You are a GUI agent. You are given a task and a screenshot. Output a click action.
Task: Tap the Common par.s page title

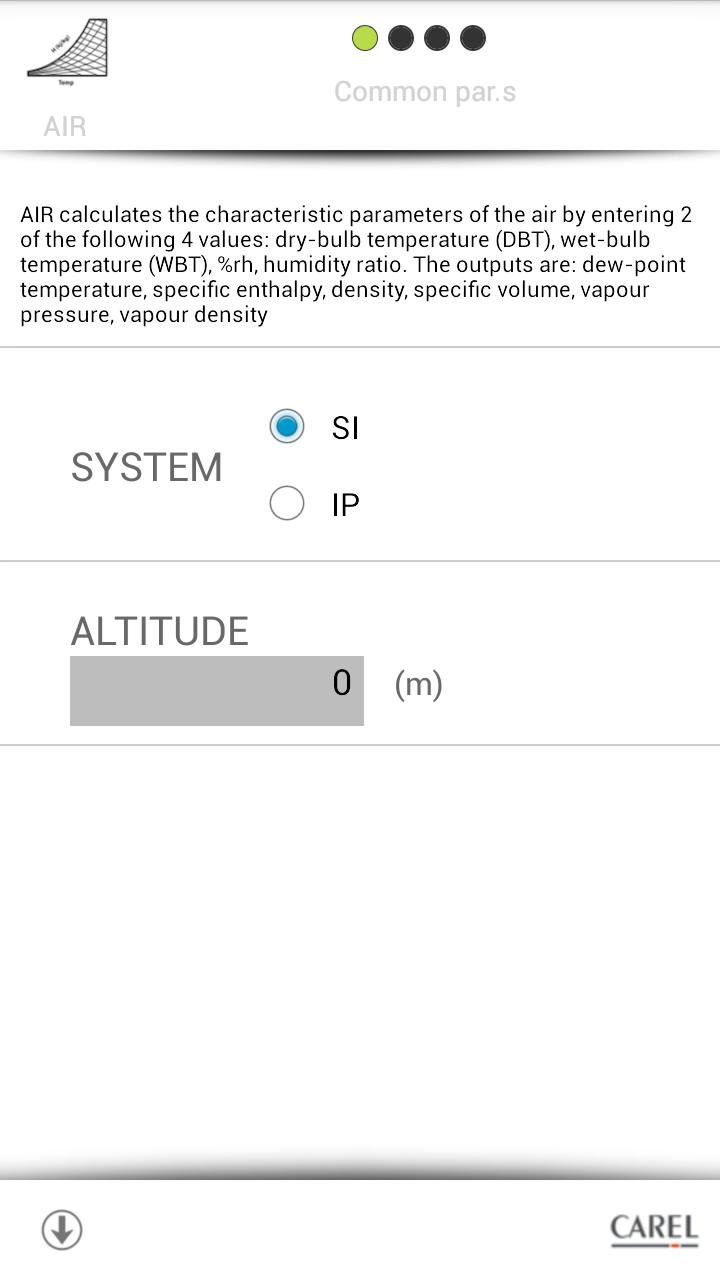coord(425,92)
